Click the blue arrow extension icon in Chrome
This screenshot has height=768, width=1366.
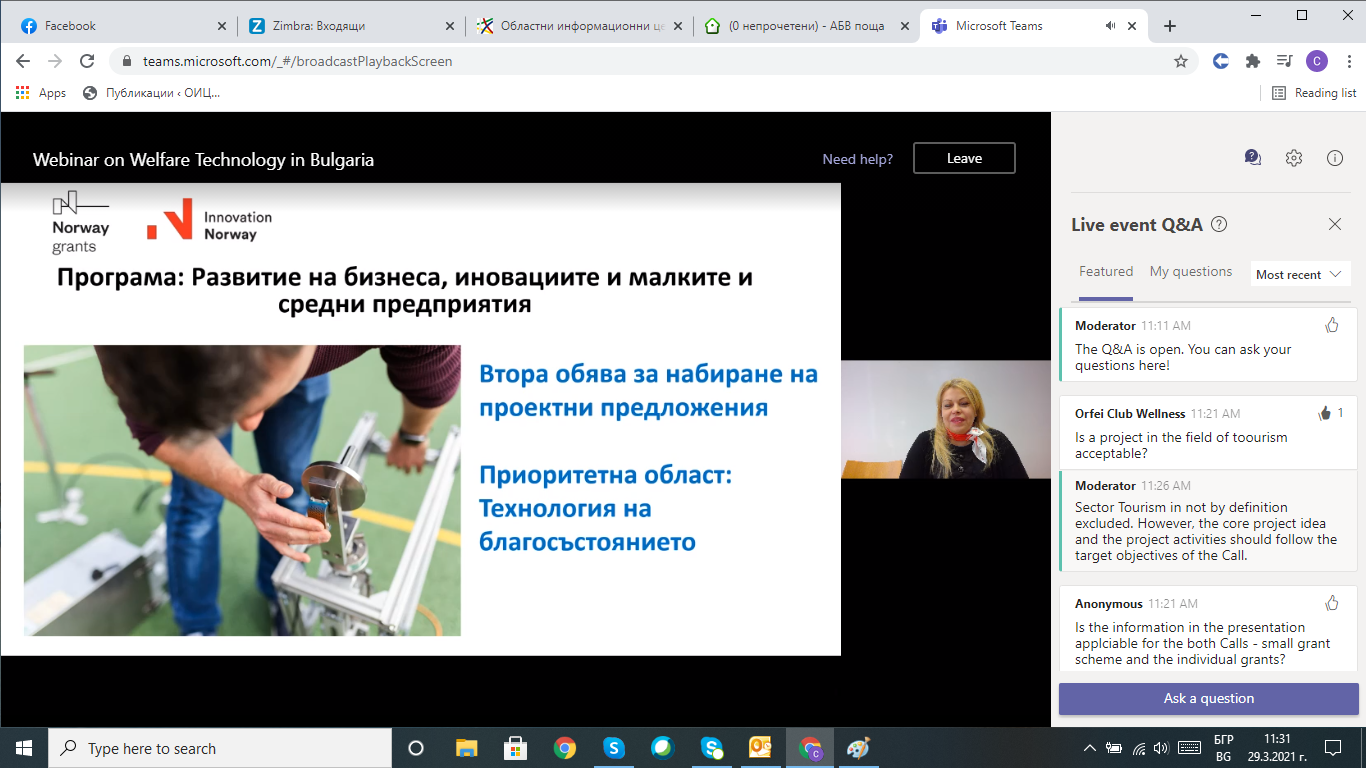click(1221, 61)
